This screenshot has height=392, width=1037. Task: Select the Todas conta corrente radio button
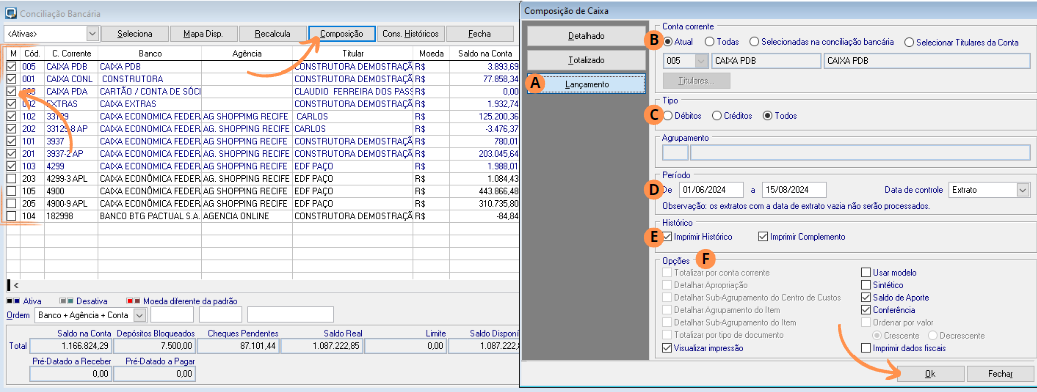[709, 42]
